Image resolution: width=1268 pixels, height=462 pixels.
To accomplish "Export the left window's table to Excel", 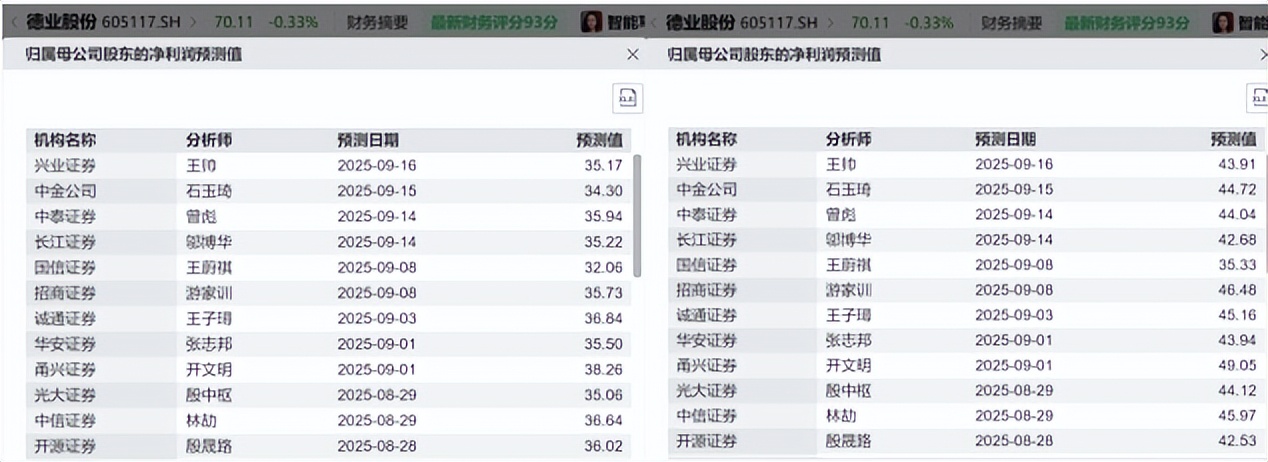I will (628, 98).
